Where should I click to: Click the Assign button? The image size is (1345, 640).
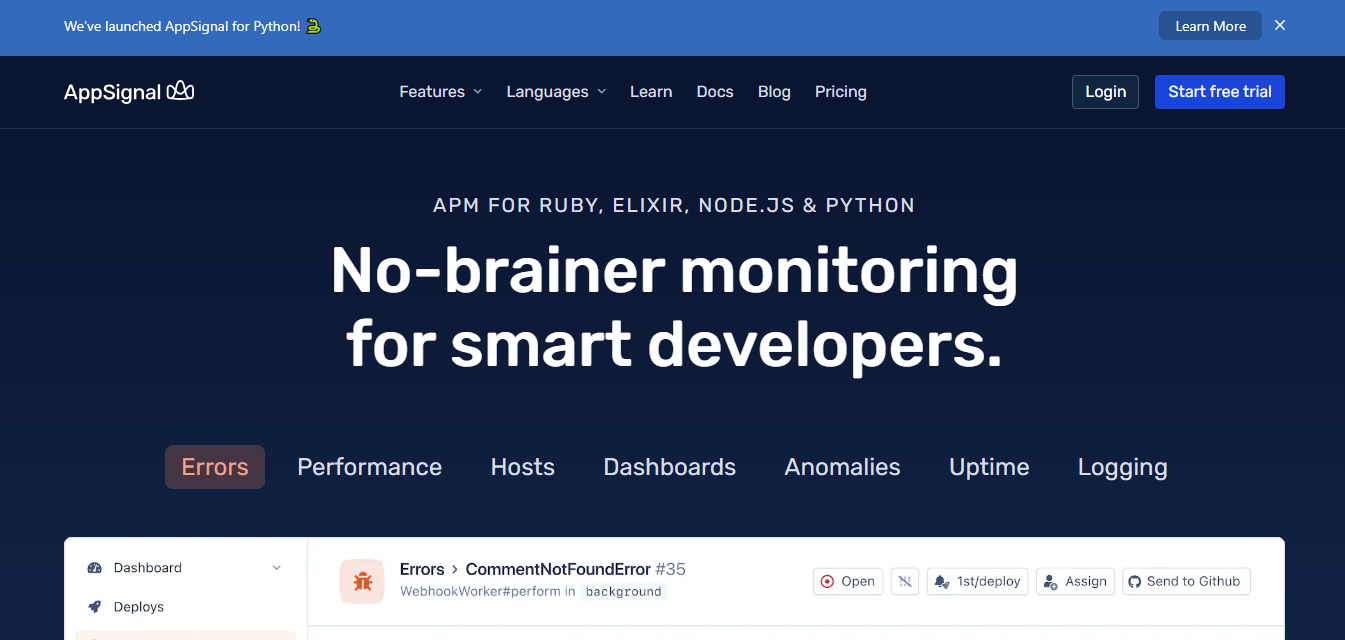pyautogui.click(x=1075, y=581)
